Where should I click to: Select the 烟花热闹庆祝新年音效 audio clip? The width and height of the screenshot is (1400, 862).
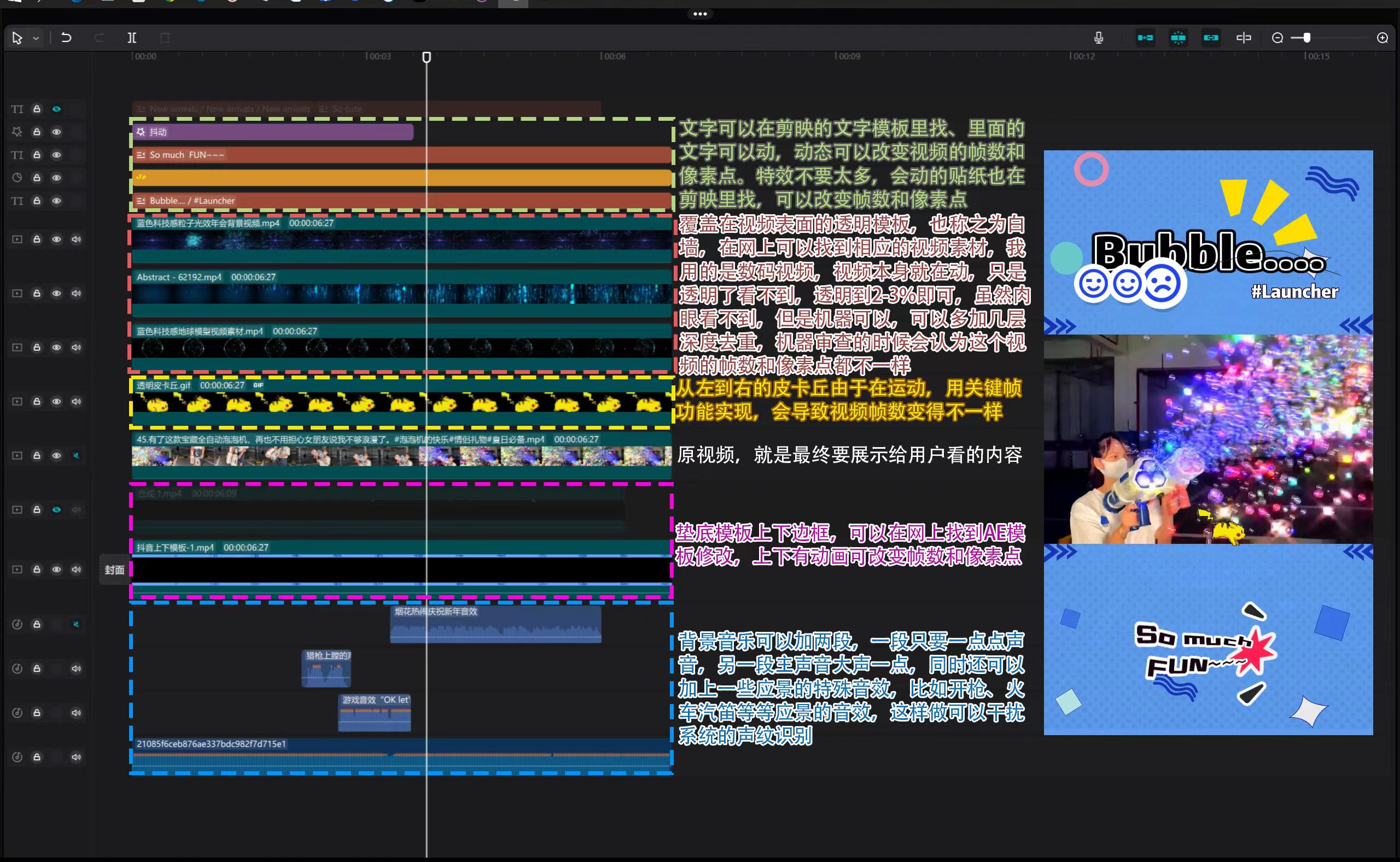pyautogui.click(x=495, y=624)
